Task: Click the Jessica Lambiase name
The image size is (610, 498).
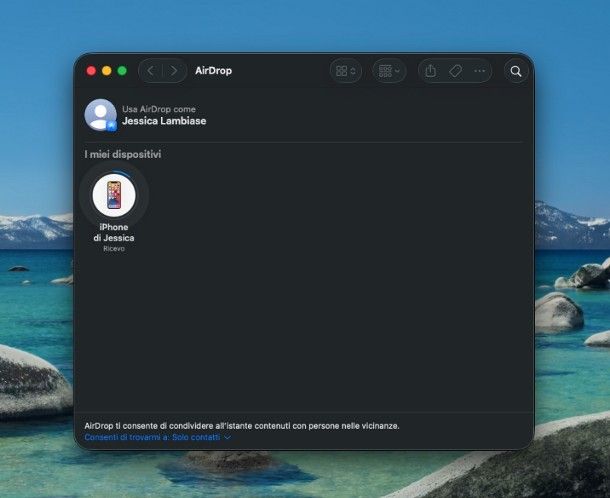Action: [164, 121]
